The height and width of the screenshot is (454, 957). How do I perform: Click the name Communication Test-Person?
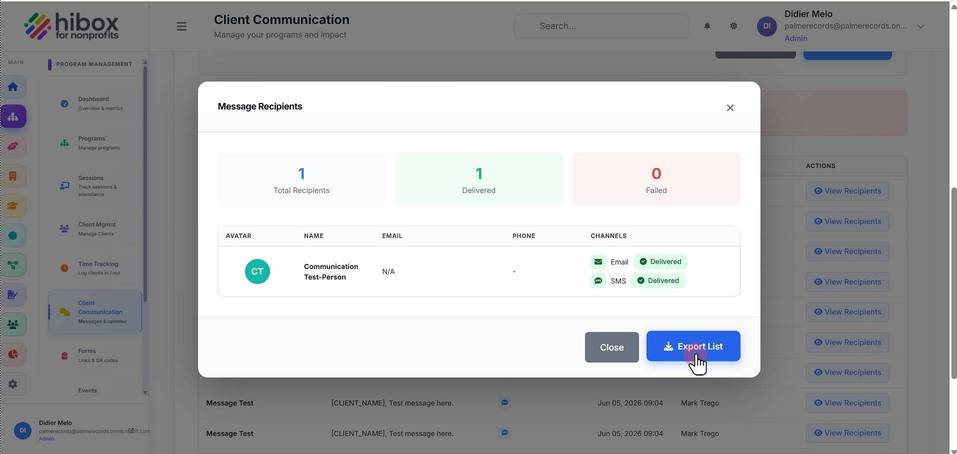pyautogui.click(x=331, y=272)
